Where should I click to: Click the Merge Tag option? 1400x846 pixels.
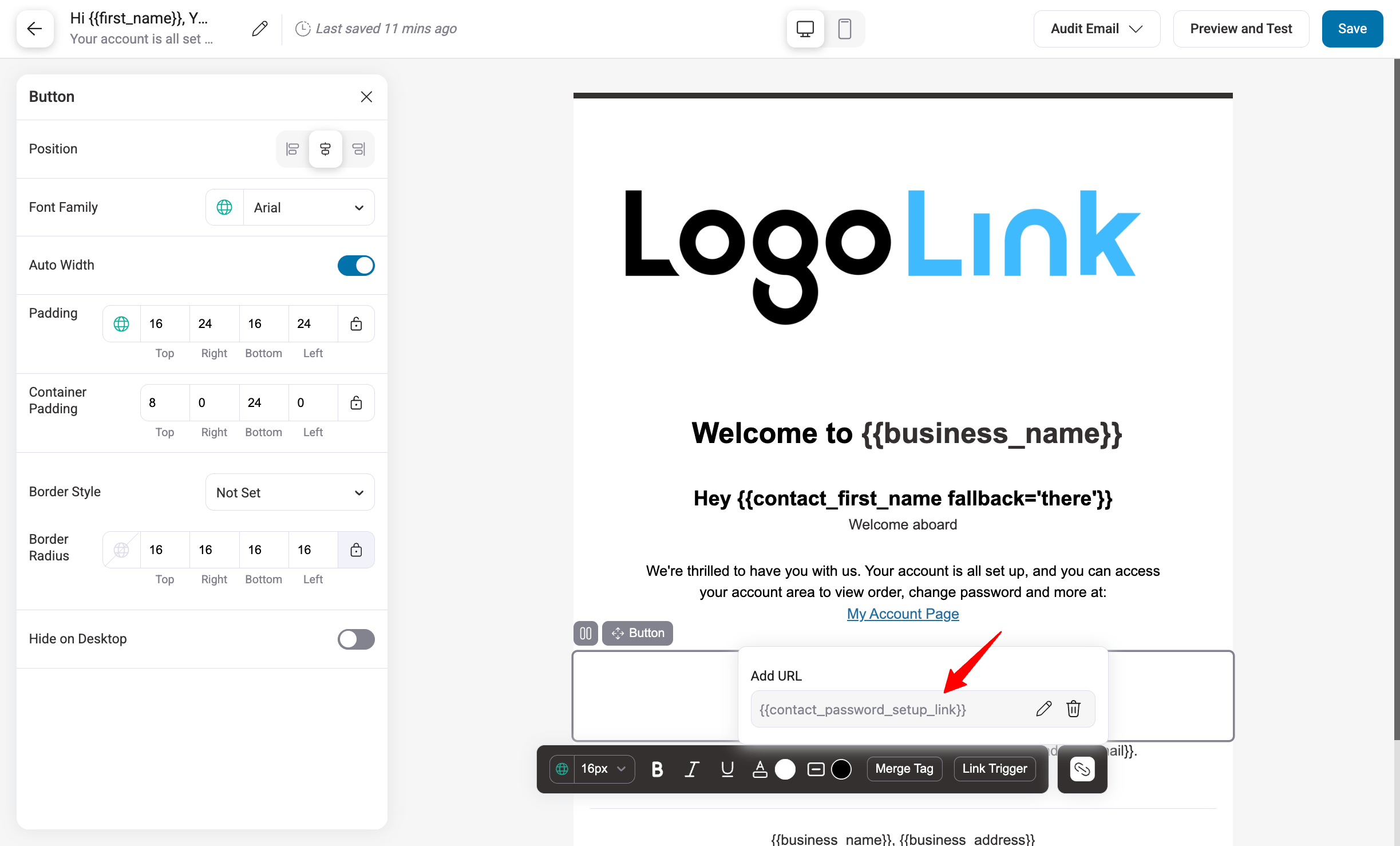pos(904,769)
